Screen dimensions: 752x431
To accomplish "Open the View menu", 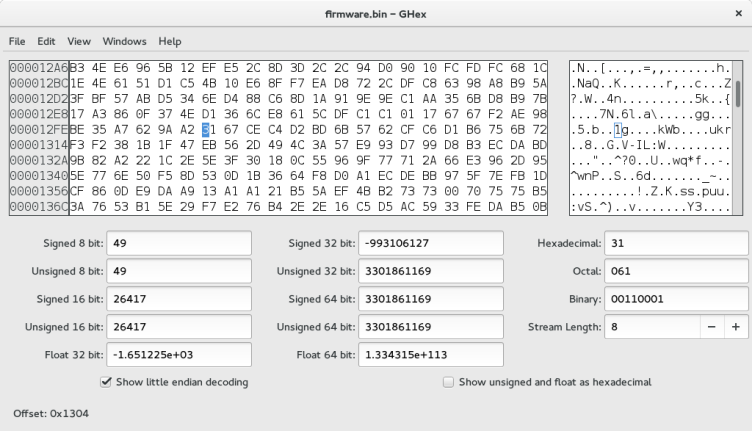I will [x=79, y=41].
